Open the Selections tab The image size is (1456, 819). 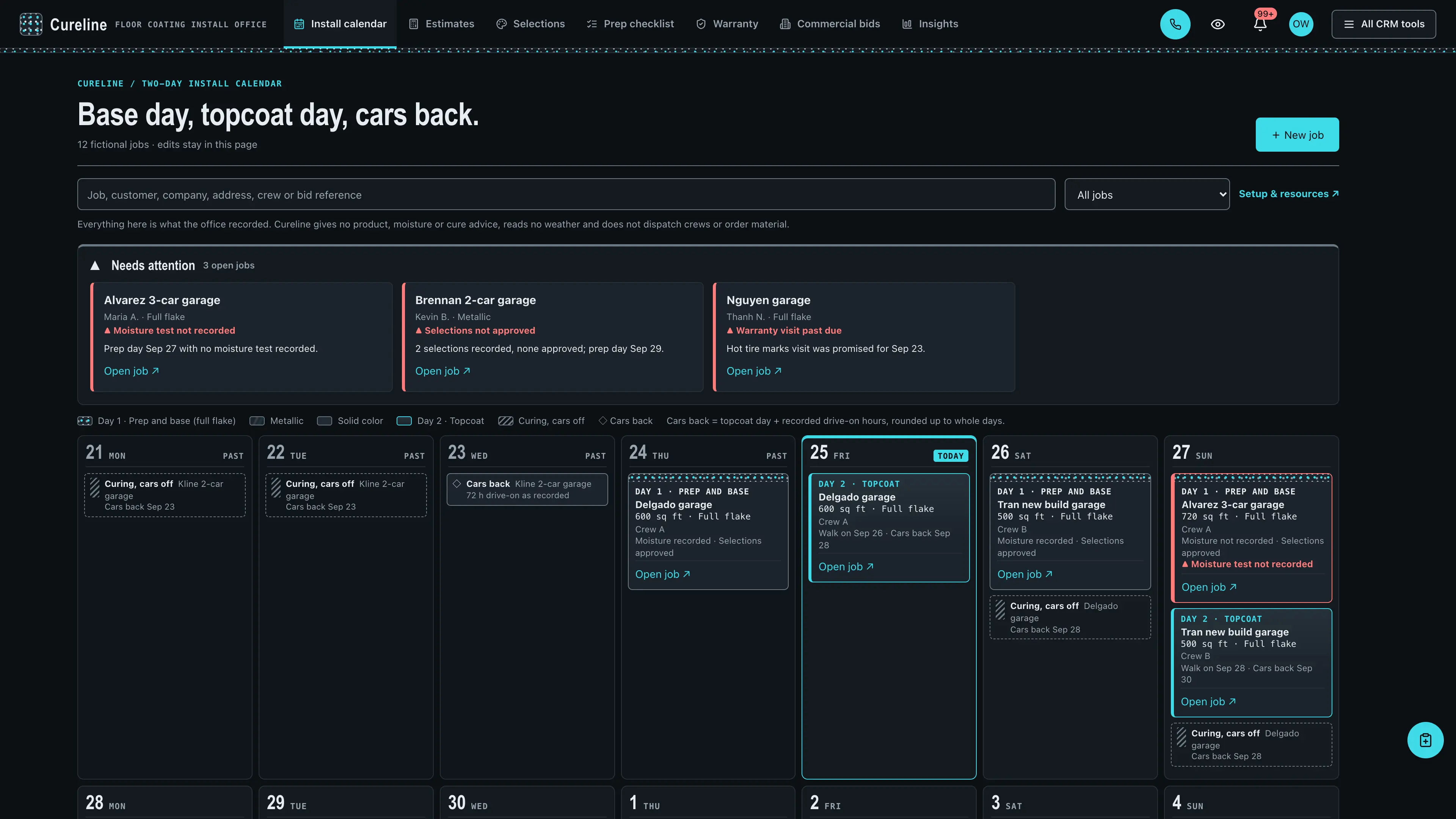pos(530,24)
